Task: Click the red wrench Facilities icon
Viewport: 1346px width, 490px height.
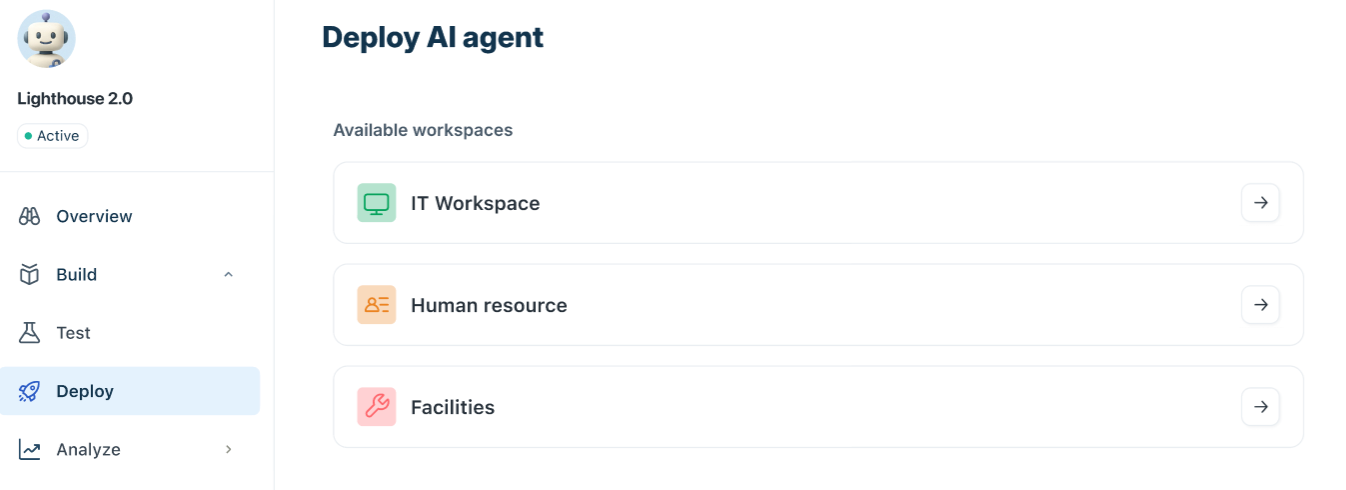Action: [x=376, y=407]
